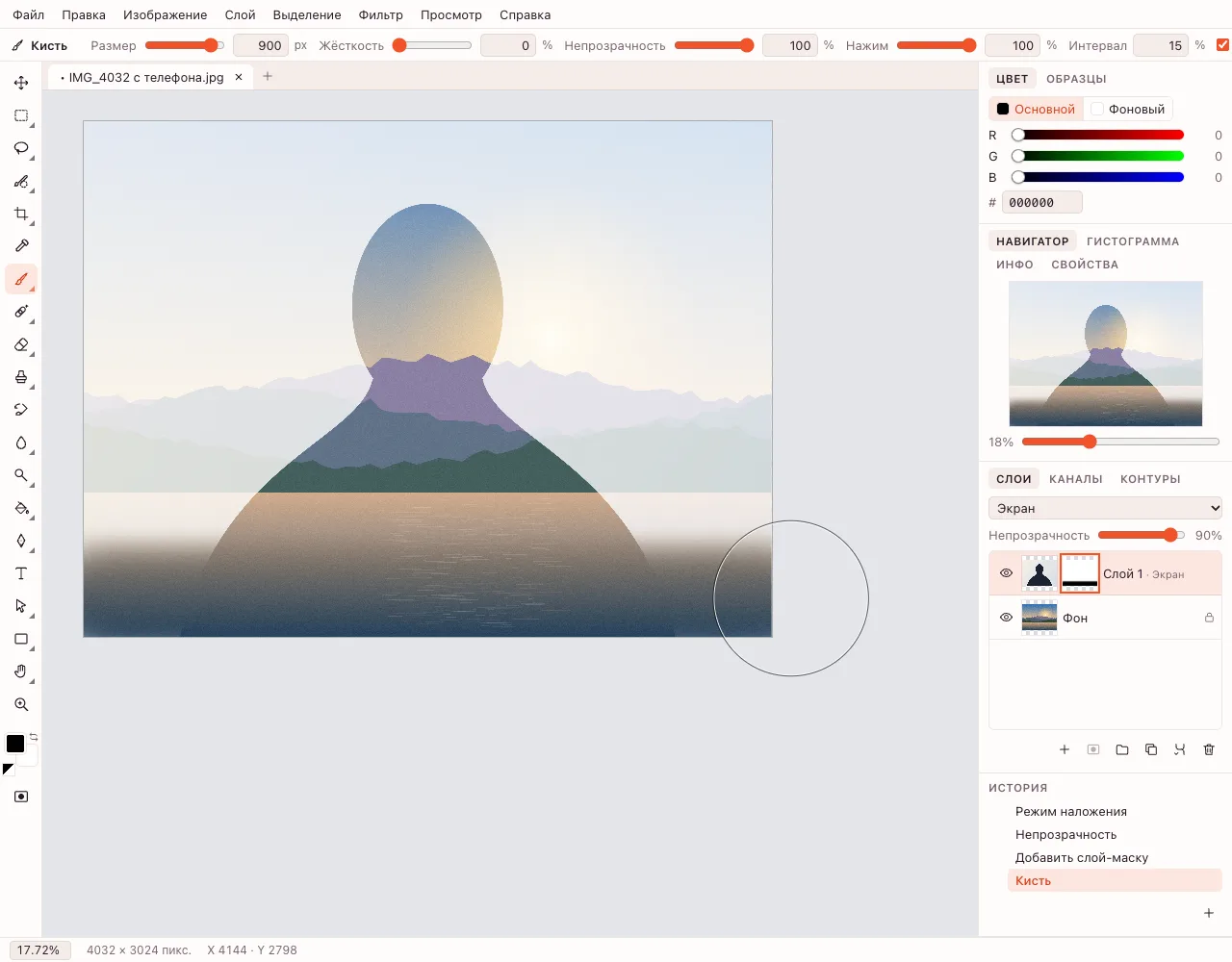Select Фоновый color option
This screenshot has width=1232, height=962.
coord(1128,109)
